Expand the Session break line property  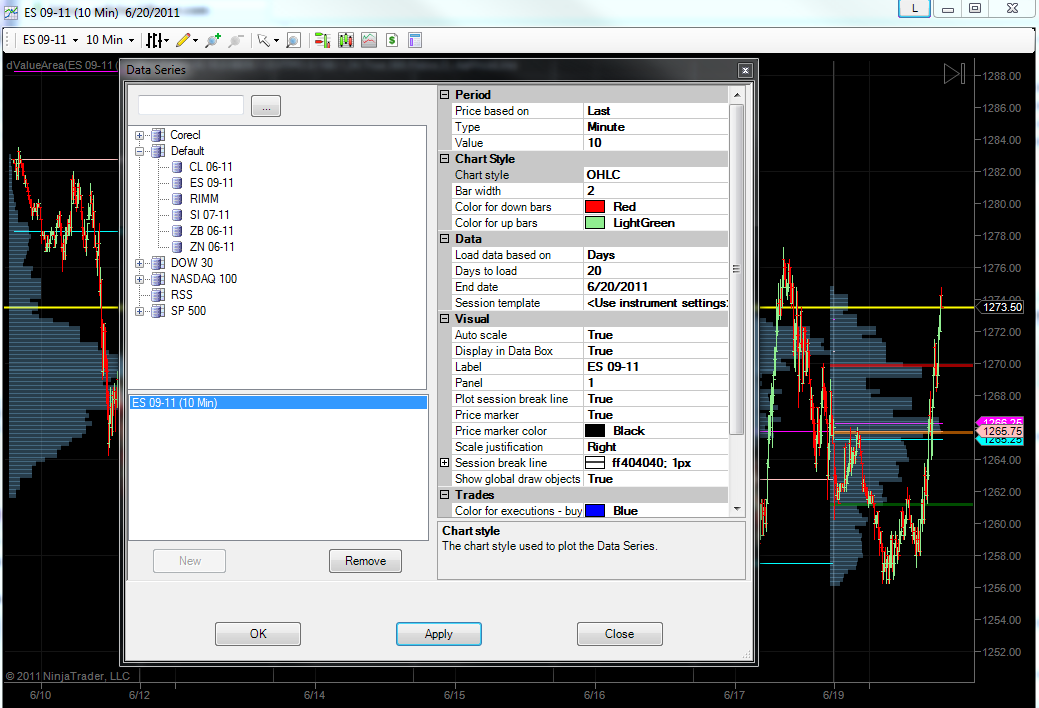click(445, 463)
